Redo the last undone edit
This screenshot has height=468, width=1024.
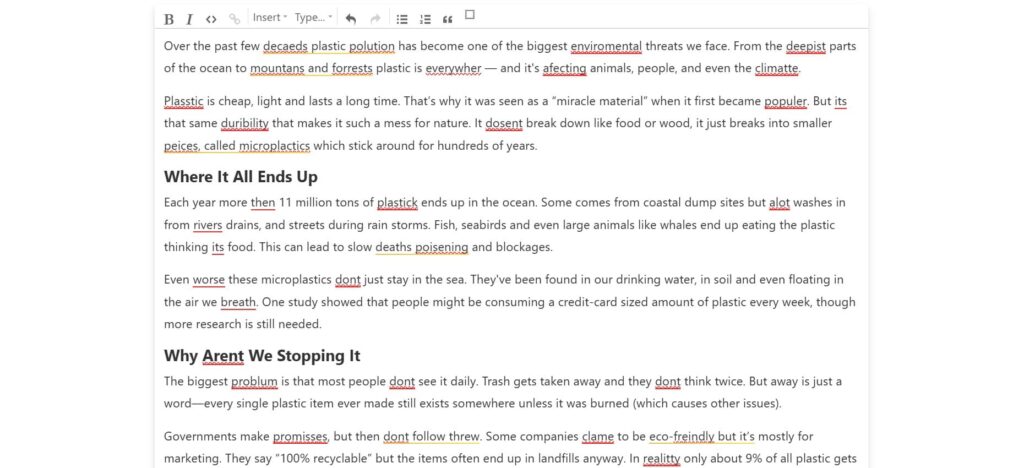tap(375, 19)
